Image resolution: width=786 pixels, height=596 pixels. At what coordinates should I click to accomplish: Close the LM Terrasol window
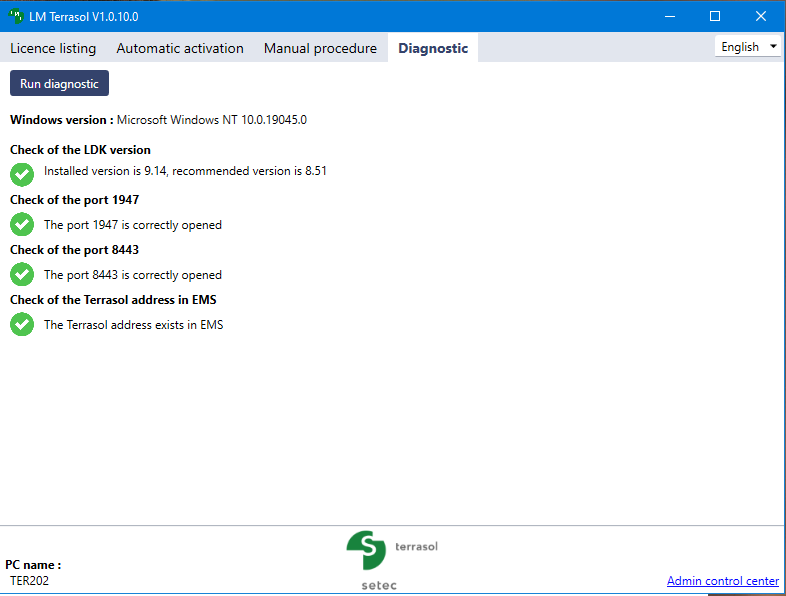760,17
